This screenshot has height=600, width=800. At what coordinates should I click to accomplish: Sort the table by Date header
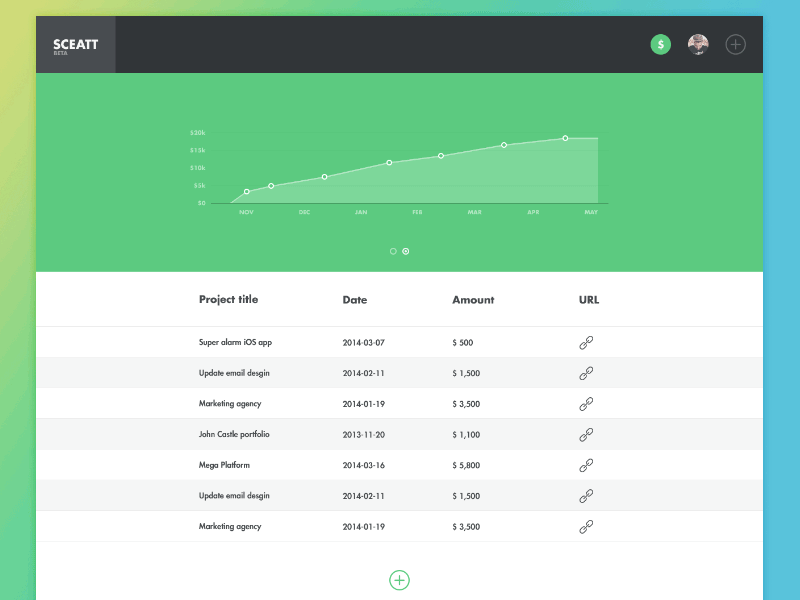pos(353,299)
